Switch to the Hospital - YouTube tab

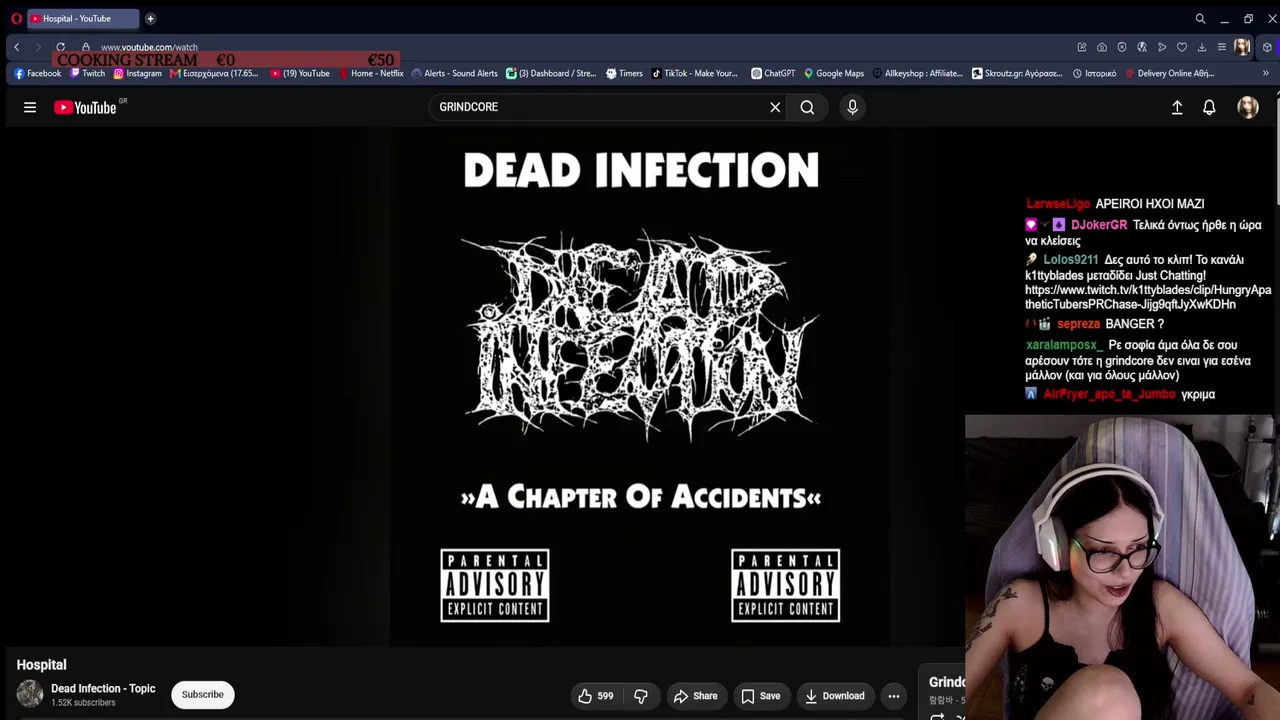pos(82,18)
